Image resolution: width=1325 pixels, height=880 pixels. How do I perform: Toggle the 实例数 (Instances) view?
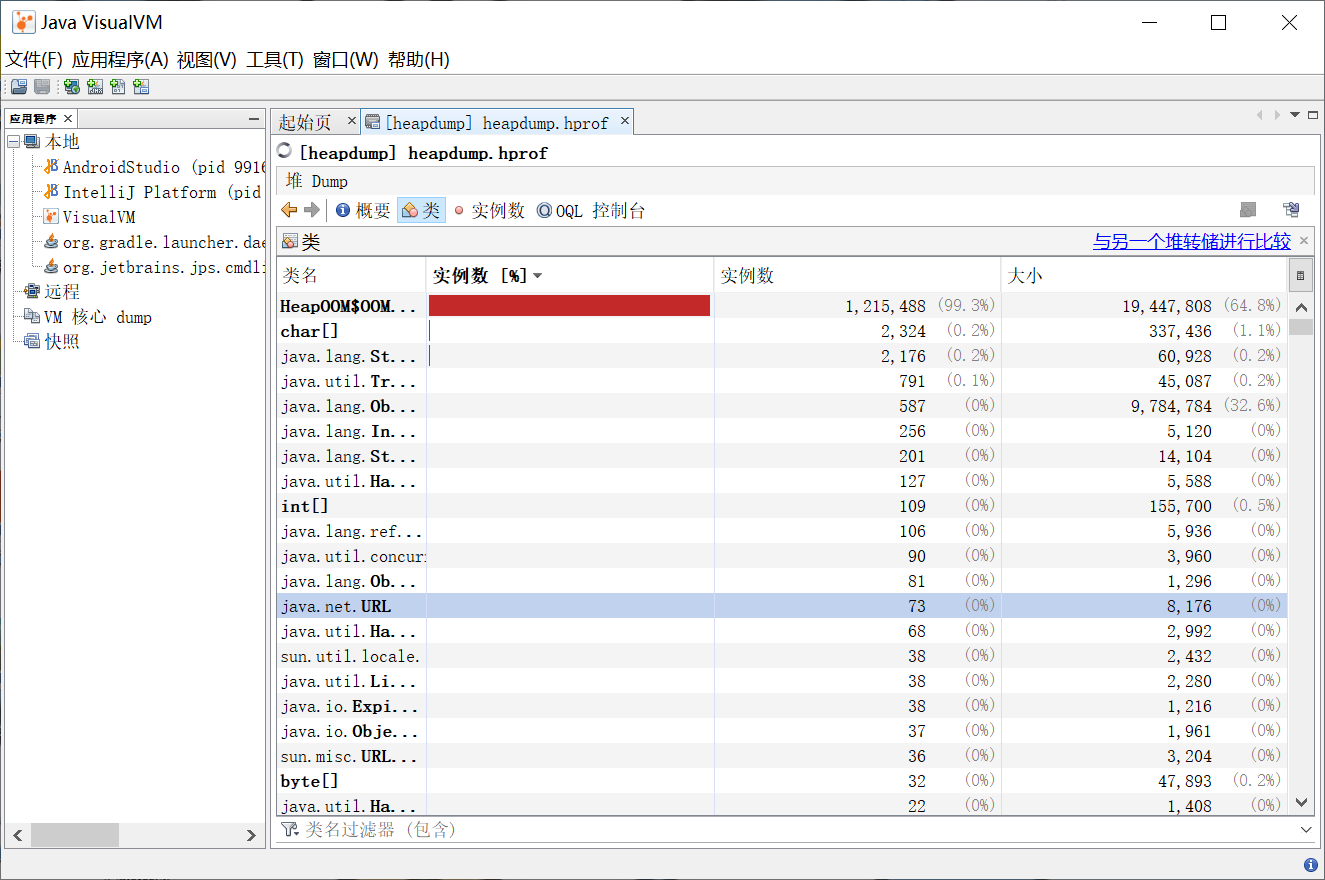tap(488, 210)
